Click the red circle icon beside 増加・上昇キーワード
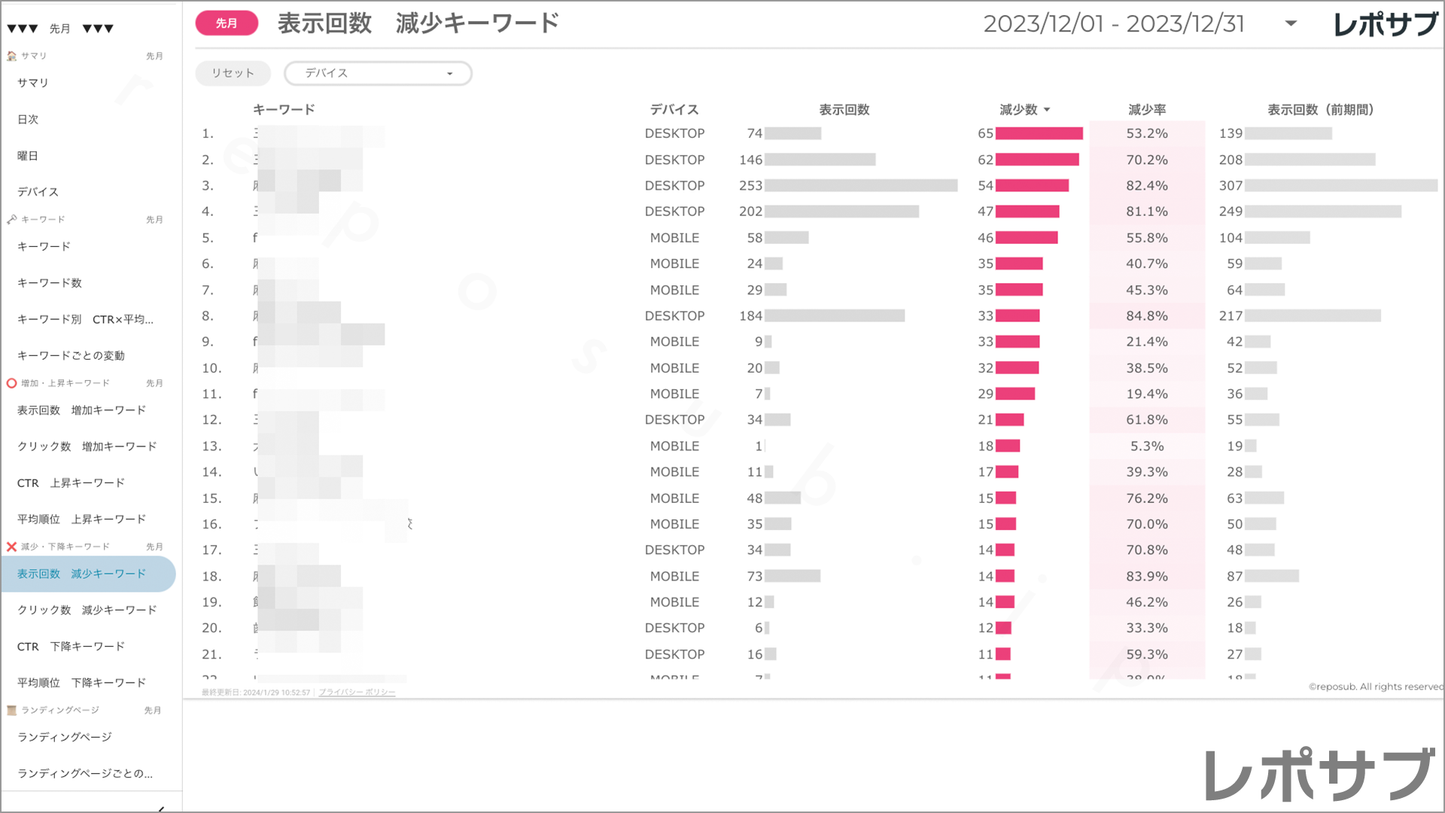 tap(11, 383)
